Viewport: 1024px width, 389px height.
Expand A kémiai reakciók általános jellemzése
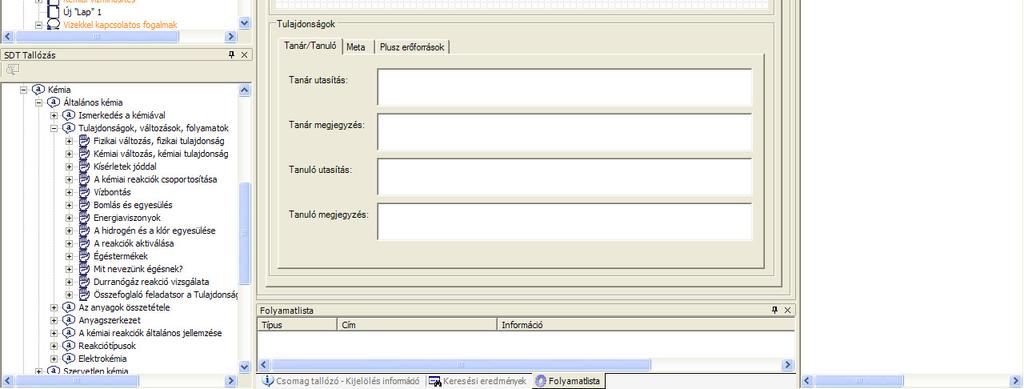pos(54,333)
